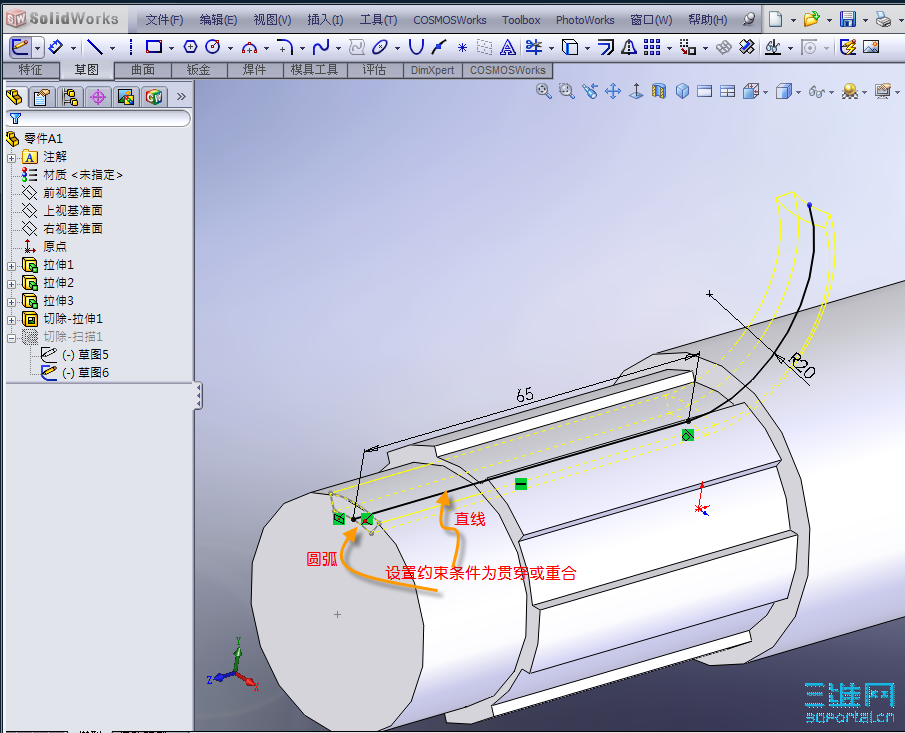Select the sketch Text tool
Viewport: 905px width, 733px height.
[x=507, y=47]
